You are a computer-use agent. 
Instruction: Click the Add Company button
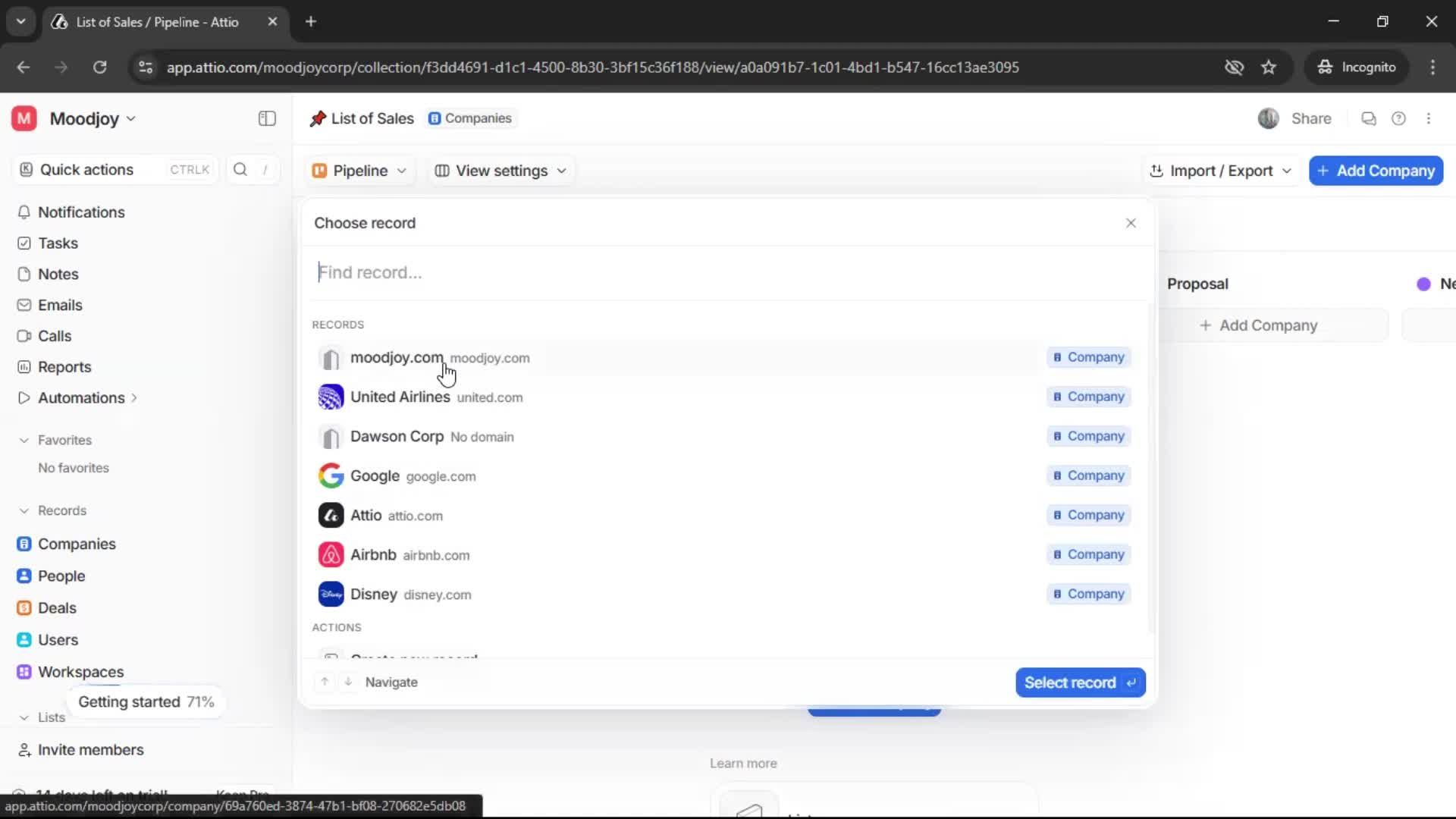1375,171
